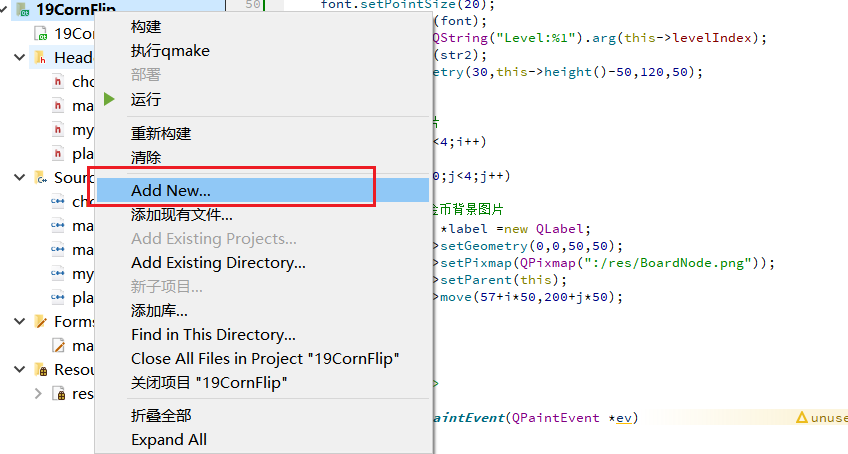Click the 19CornFlip project icon
The image size is (848, 454).
pyautogui.click(x=23, y=9)
